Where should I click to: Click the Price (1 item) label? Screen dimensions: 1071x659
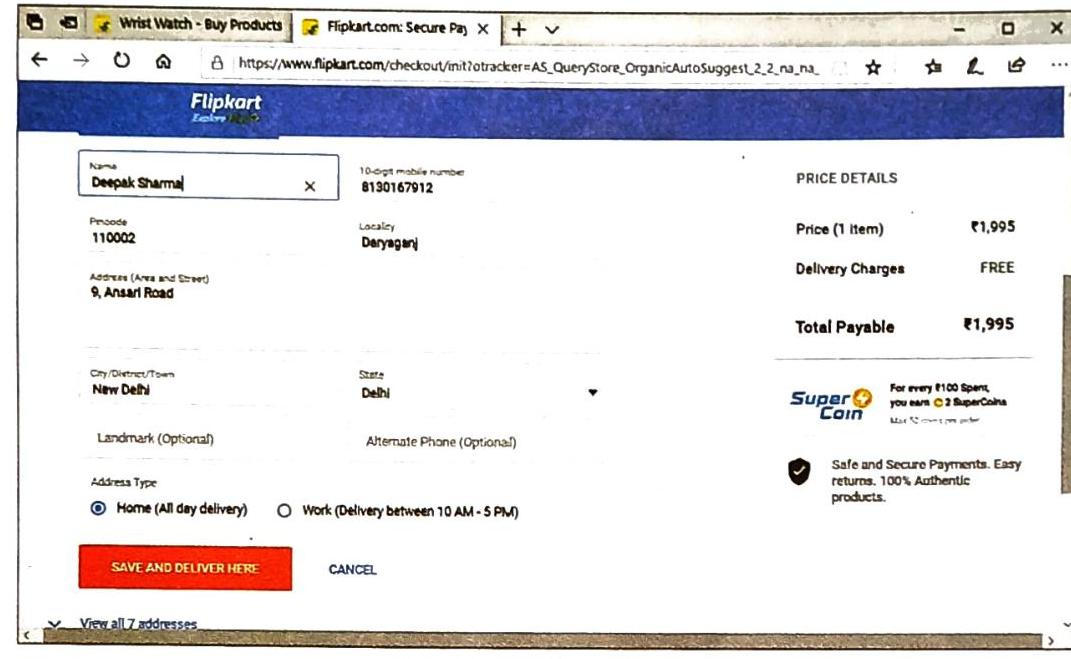tap(839, 229)
